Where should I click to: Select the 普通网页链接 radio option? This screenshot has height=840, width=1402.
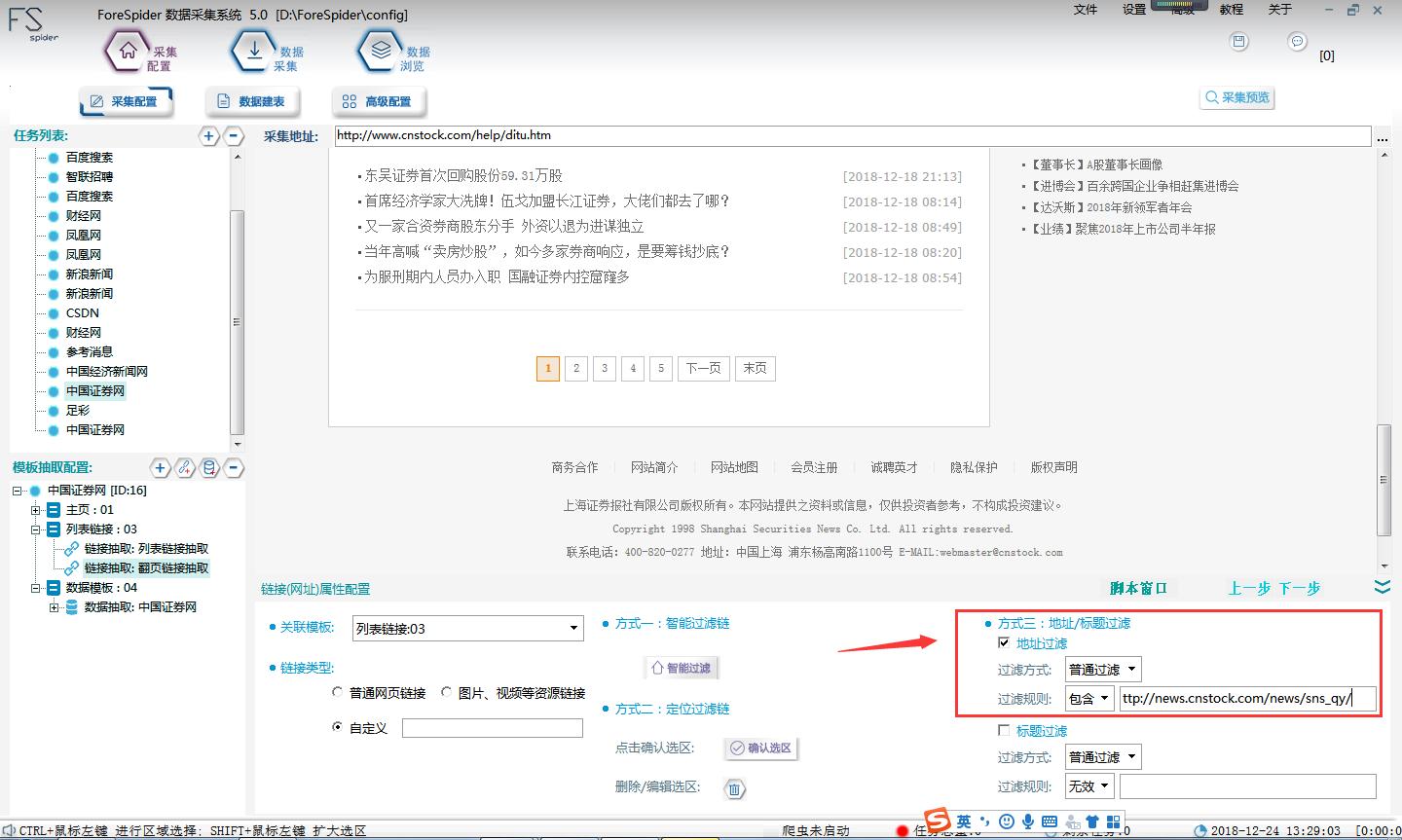[x=338, y=691]
